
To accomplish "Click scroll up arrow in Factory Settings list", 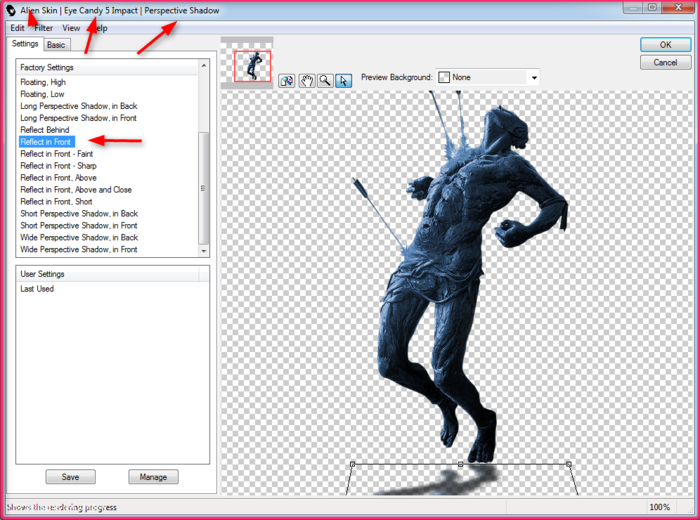I will (x=204, y=66).
